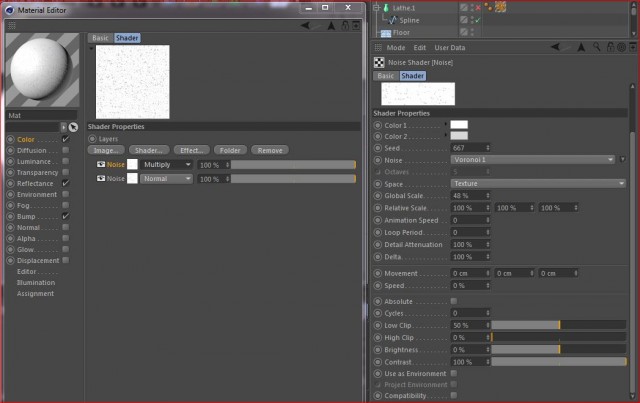
Task: Click the Lathe.1 object icon
Action: tap(386, 8)
